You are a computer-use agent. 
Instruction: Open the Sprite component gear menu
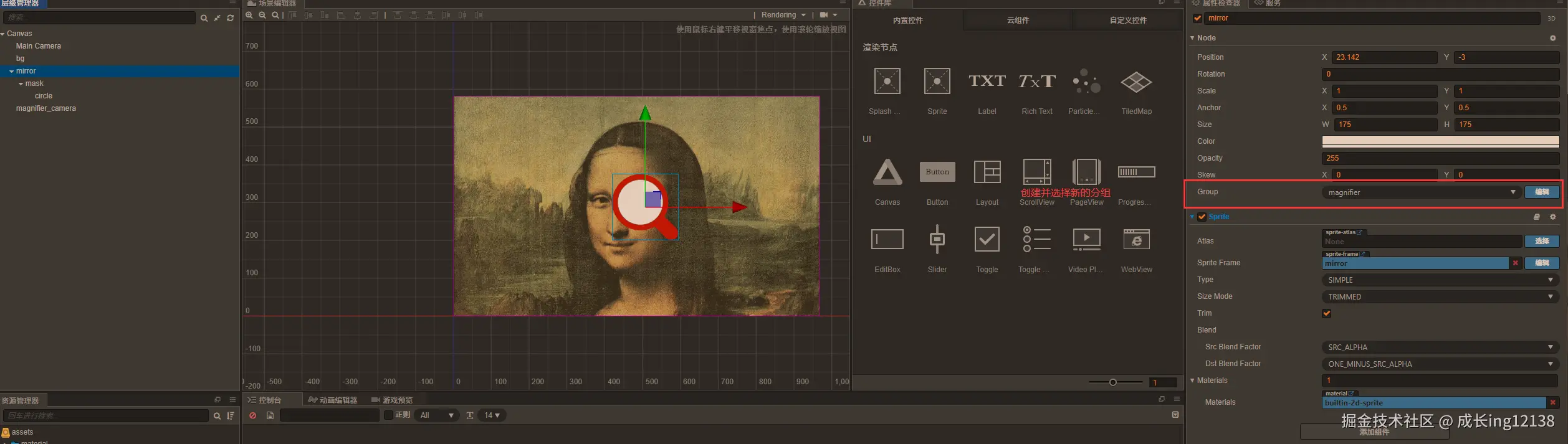click(x=1553, y=217)
